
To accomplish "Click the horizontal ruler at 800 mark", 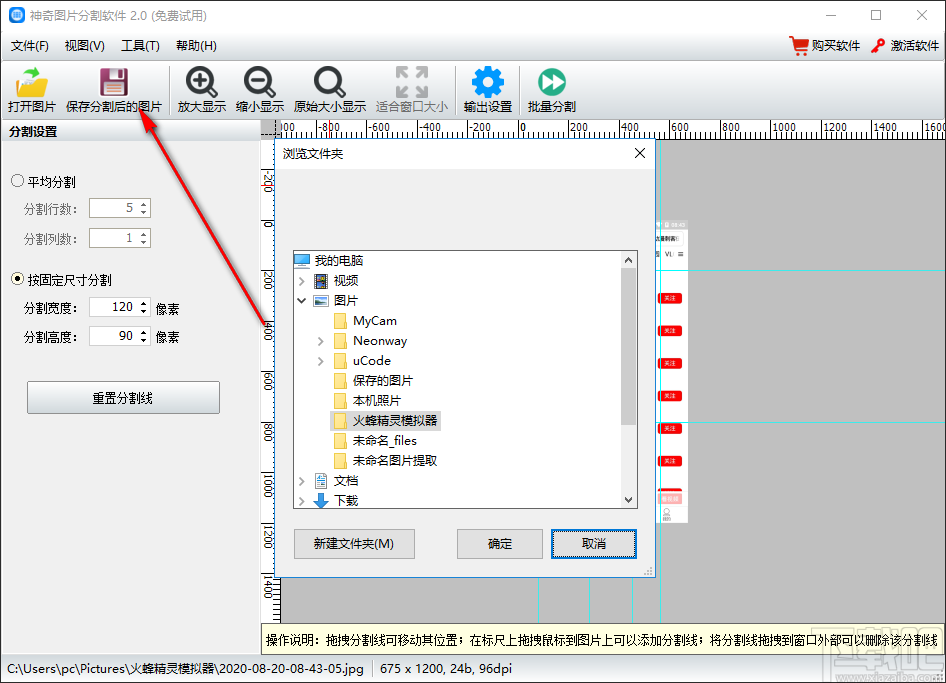I will click(730, 128).
